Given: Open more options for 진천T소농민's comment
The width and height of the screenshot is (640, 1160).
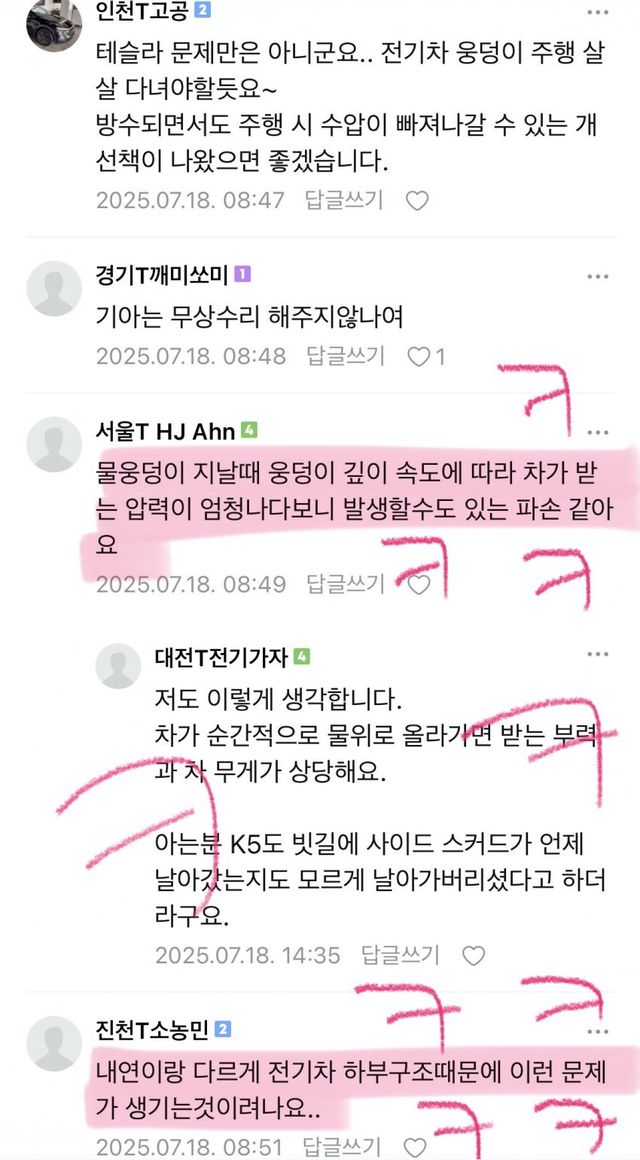Looking at the screenshot, I should tap(598, 1031).
